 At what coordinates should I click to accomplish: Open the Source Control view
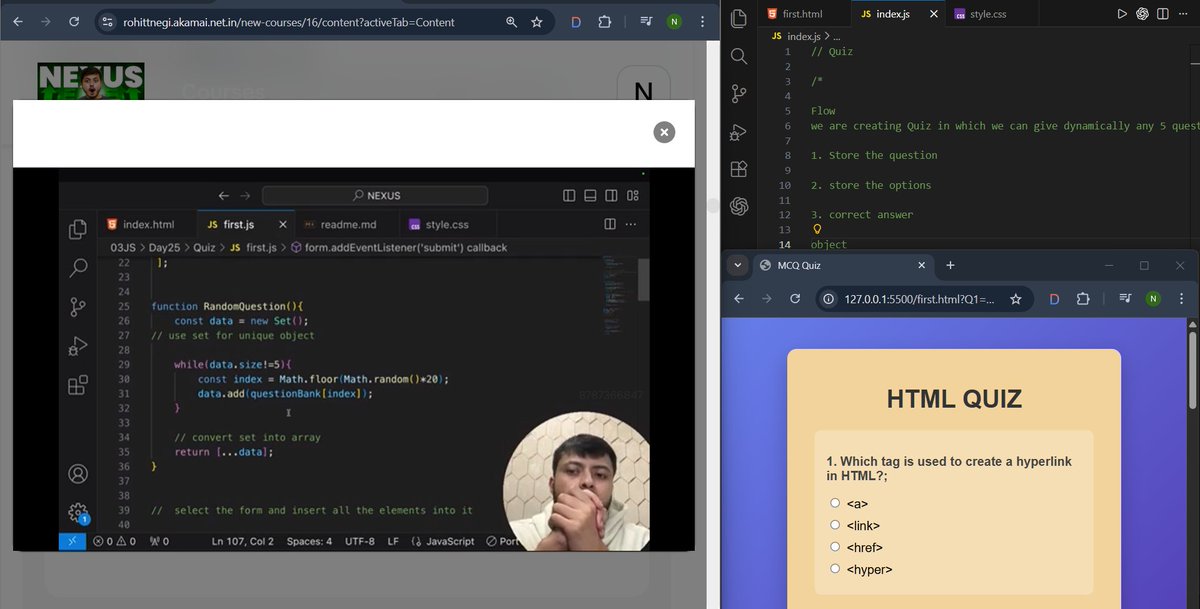point(738,94)
